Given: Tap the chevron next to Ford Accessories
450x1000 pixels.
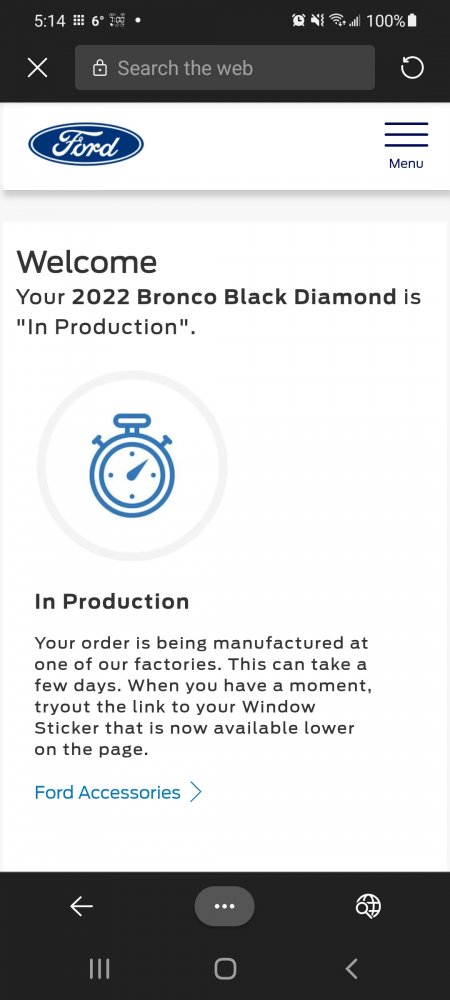Looking at the screenshot, I should pyautogui.click(x=196, y=792).
